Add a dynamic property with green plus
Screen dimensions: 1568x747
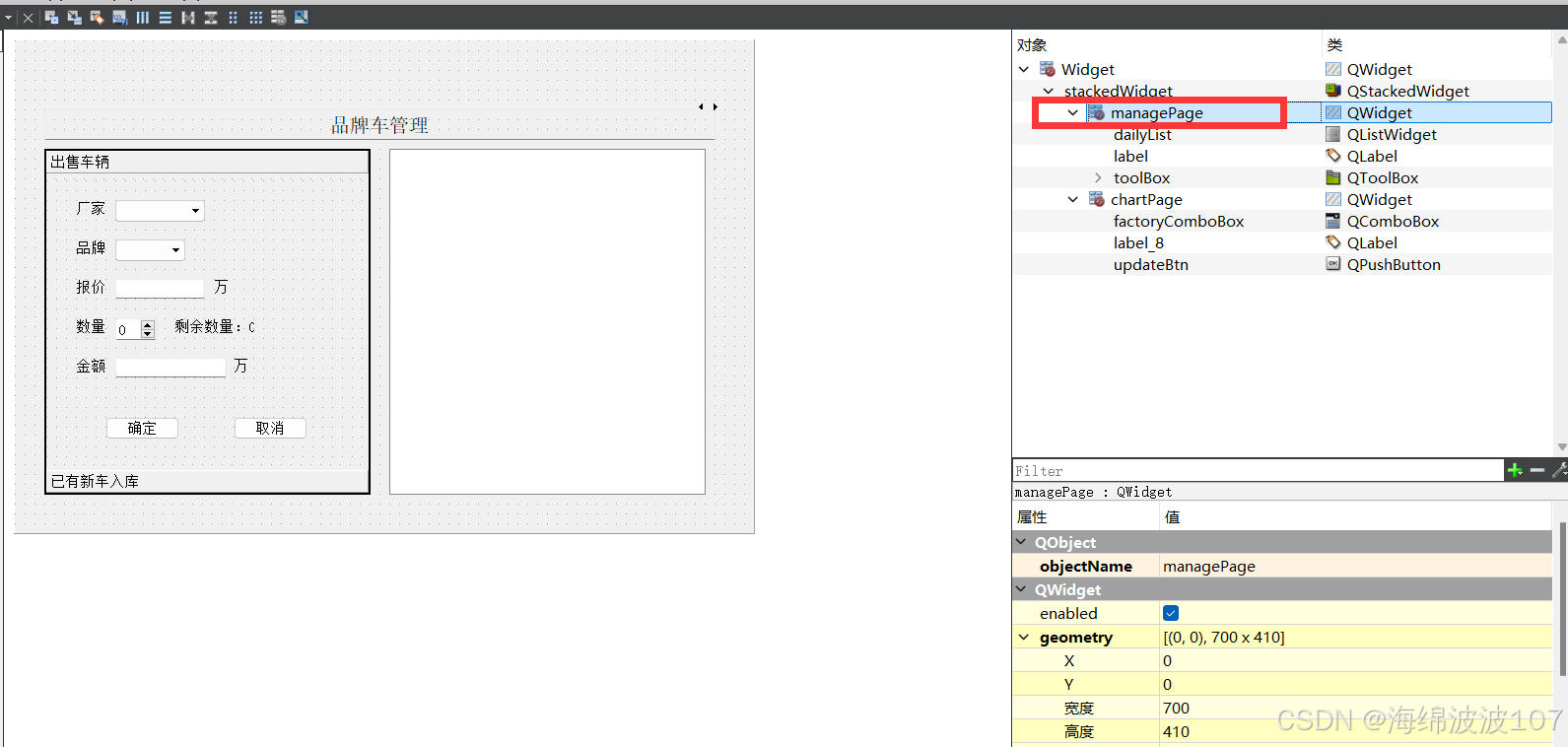1515,470
